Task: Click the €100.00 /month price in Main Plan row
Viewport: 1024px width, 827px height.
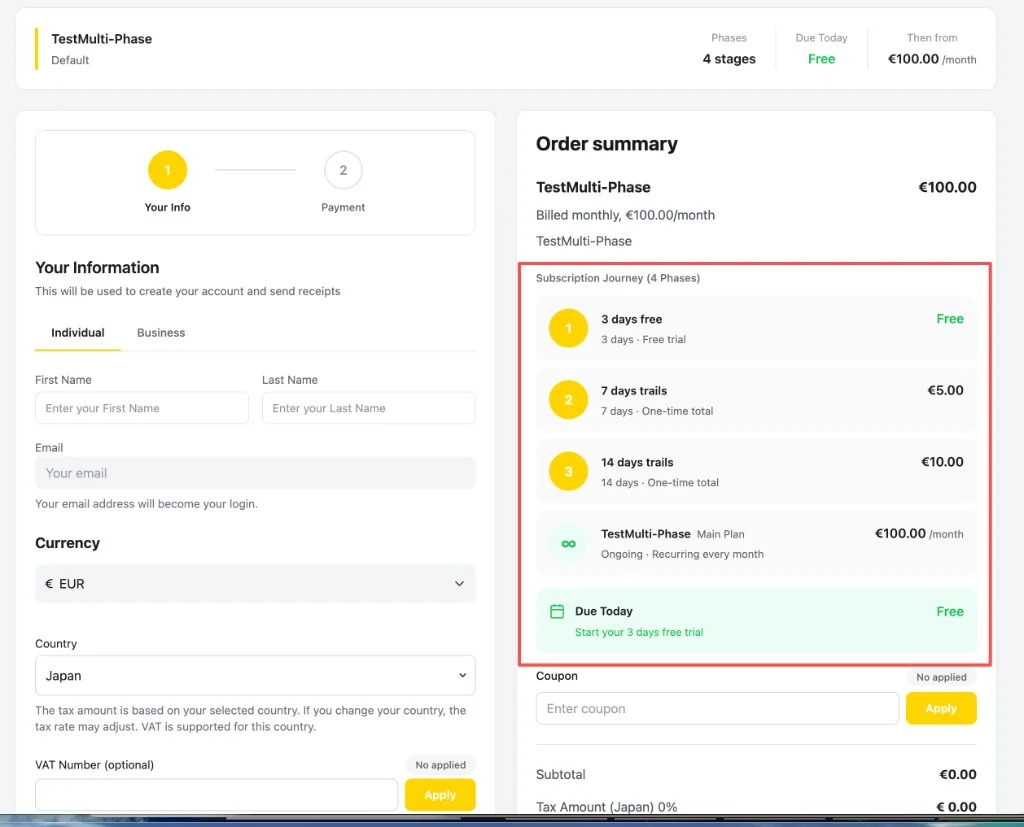Action: (x=919, y=534)
